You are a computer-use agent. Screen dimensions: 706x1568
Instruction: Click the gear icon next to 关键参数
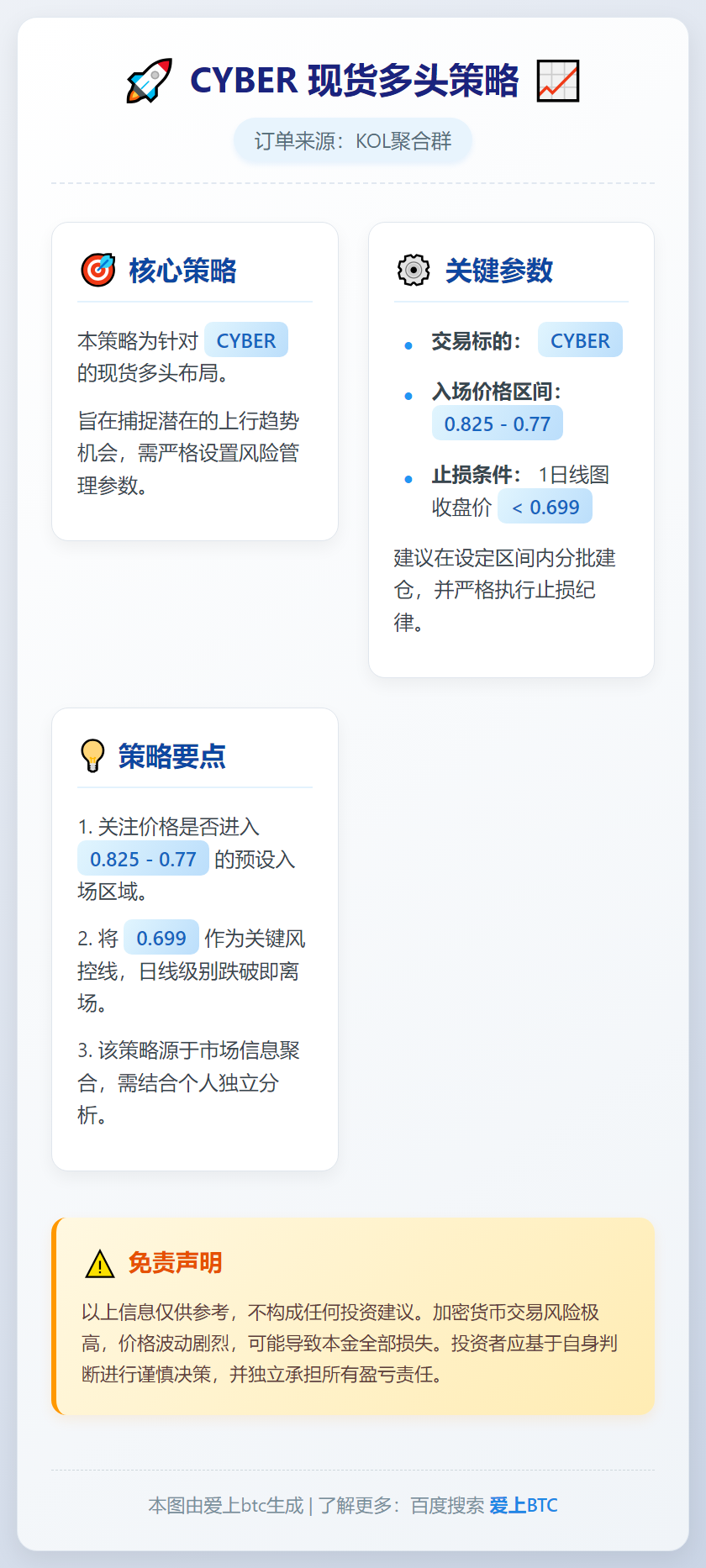[x=414, y=271]
